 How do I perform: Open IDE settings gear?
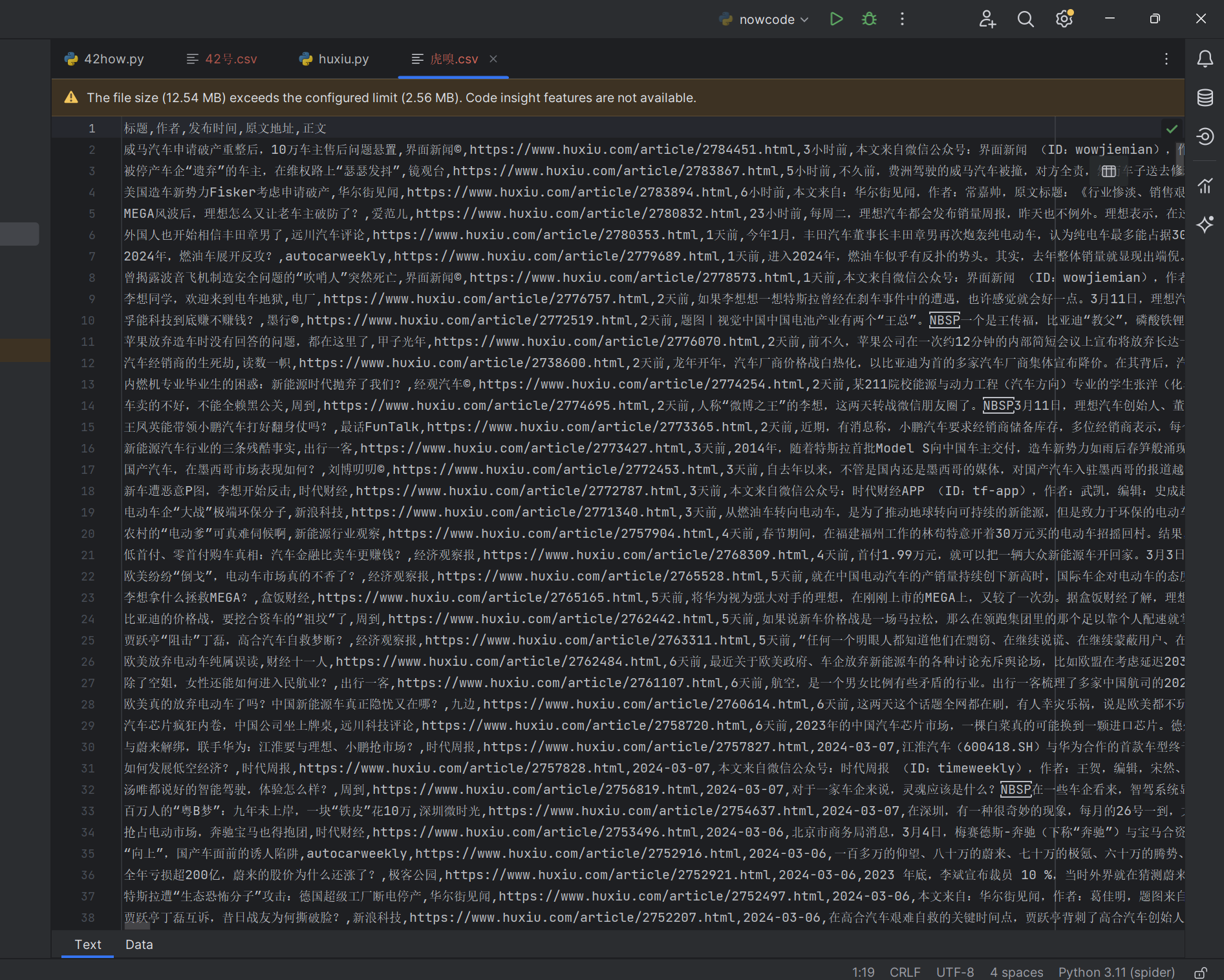click(x=1064, y=19)
